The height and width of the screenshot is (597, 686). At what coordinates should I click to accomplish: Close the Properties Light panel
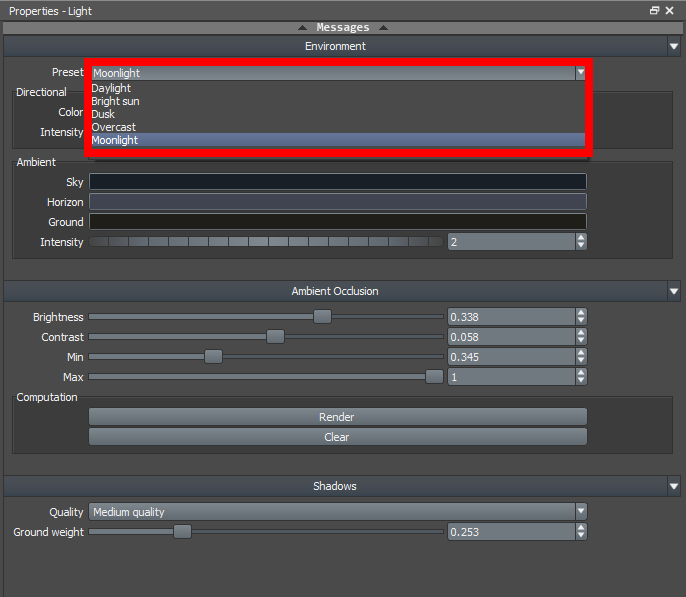pyautogui.click(x=670, y=10)
